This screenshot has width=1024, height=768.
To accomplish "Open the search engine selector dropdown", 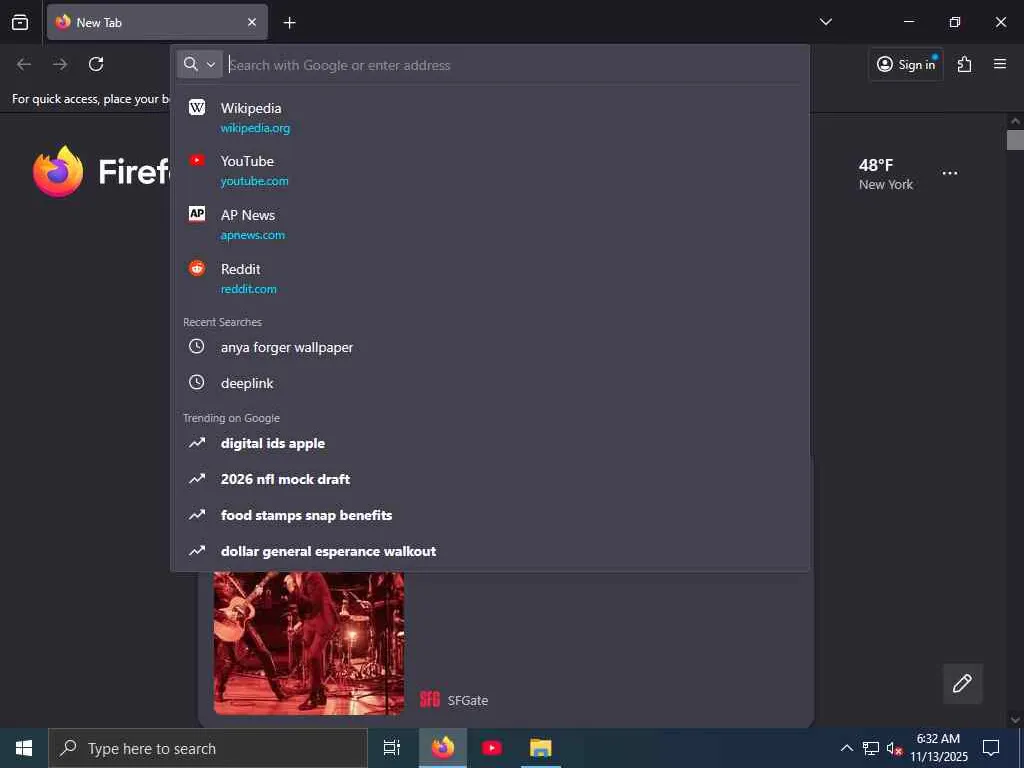I will tap(199, 64).
